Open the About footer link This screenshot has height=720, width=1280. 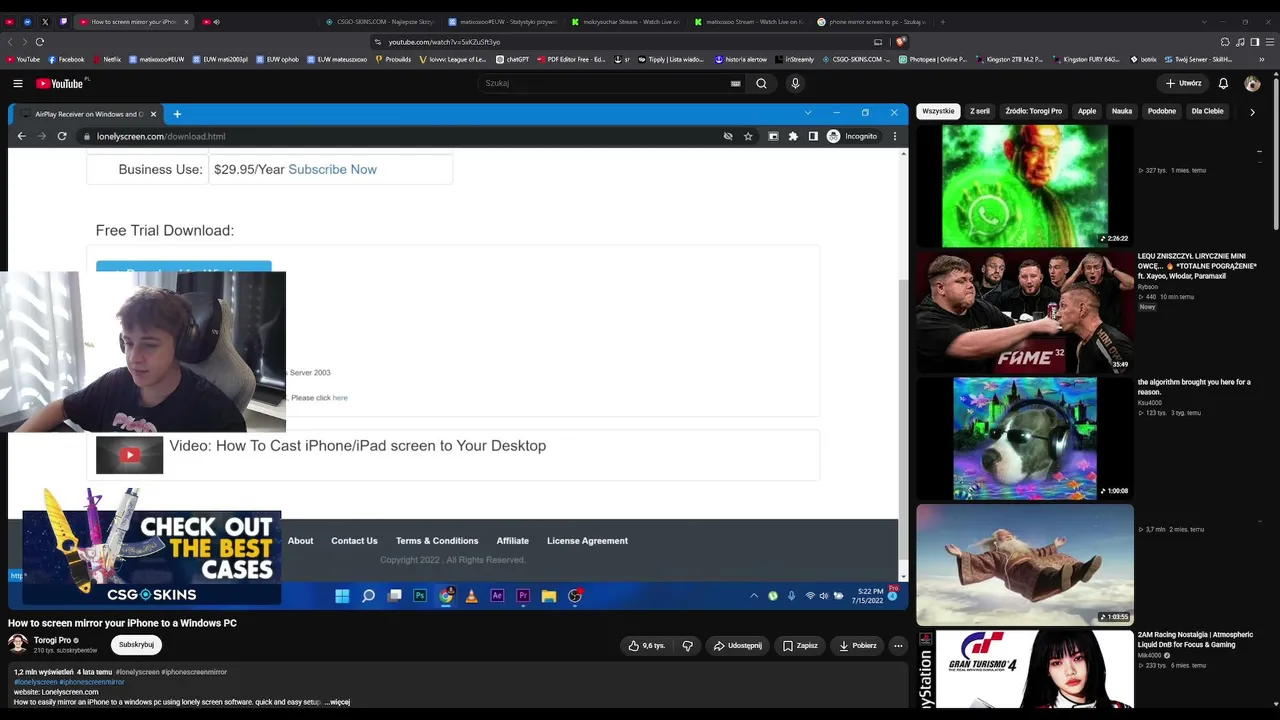[300, 541]
